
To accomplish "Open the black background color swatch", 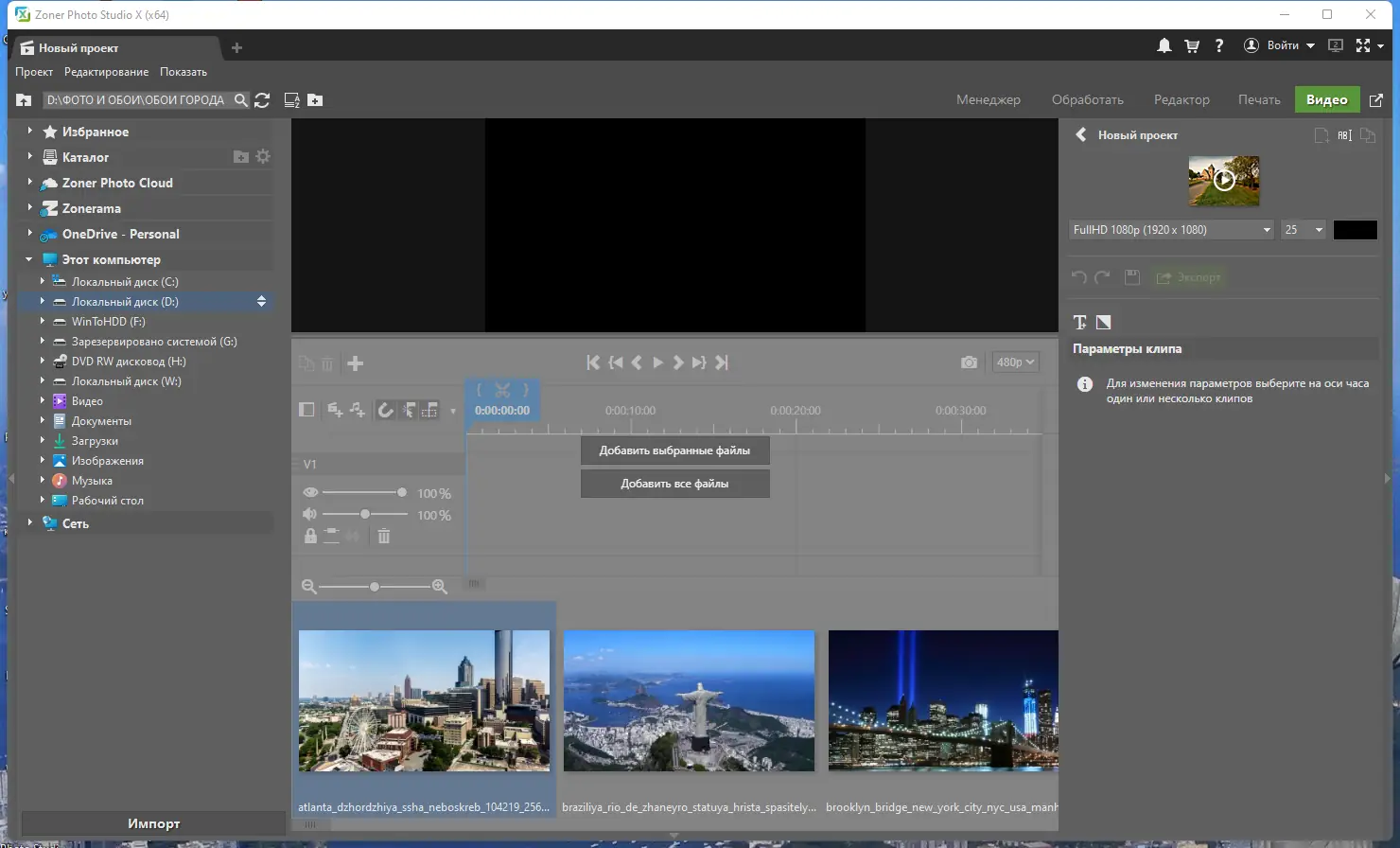I will coord(1355,230).
